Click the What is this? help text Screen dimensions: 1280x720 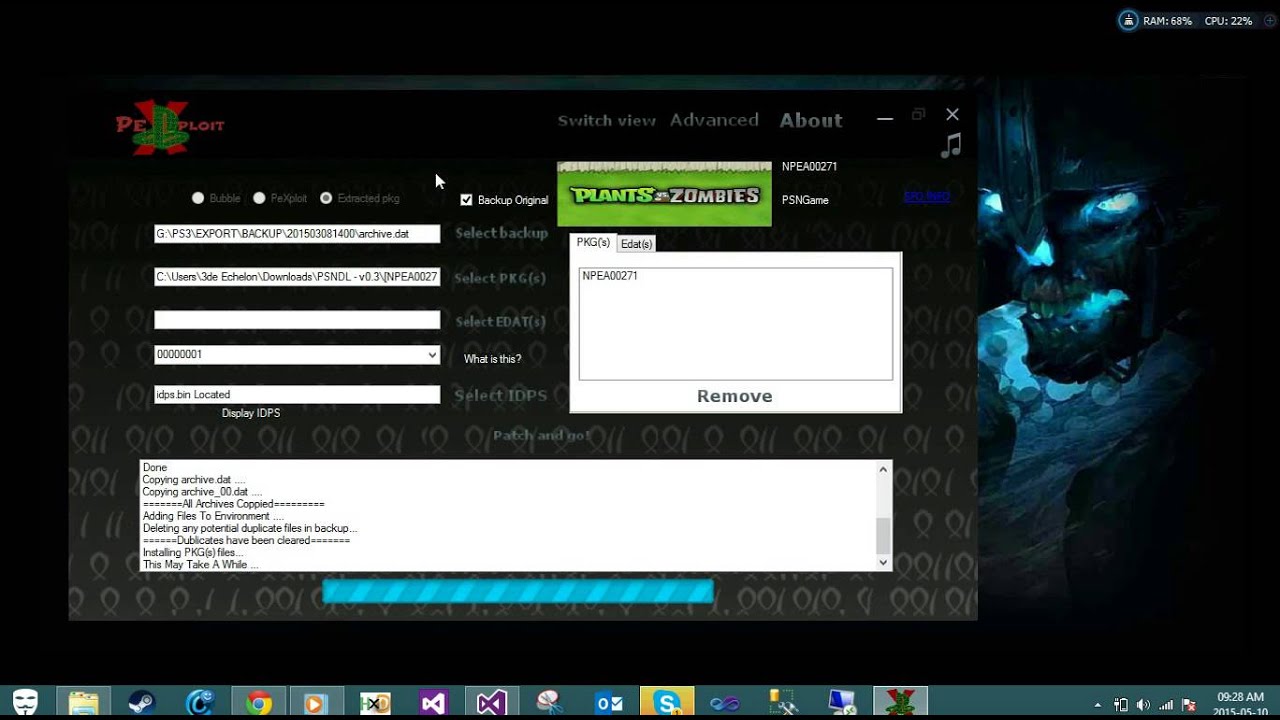(492, 359)
